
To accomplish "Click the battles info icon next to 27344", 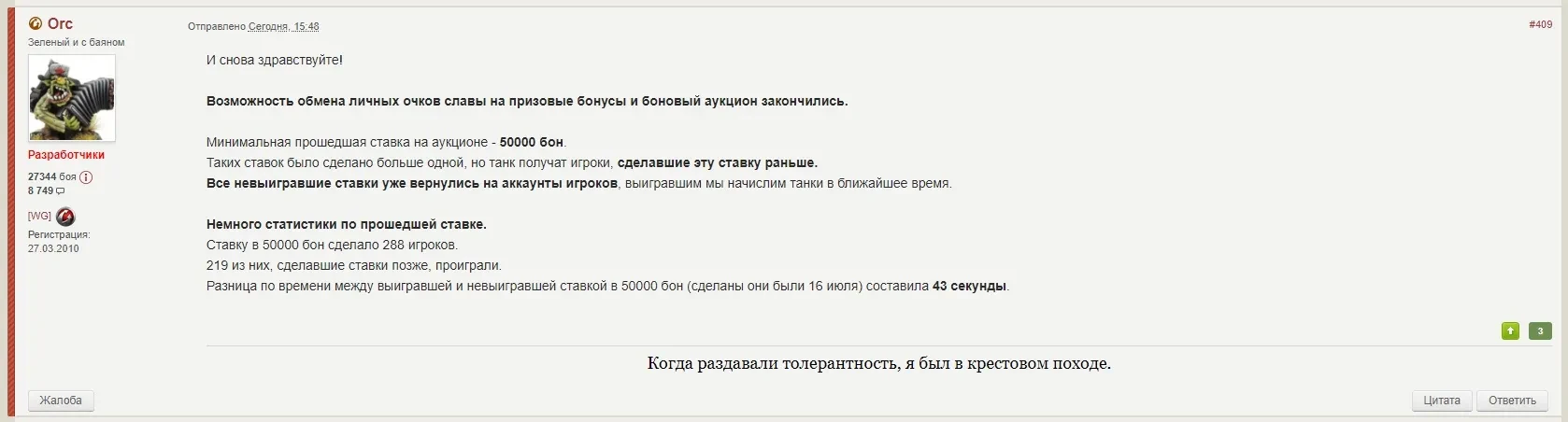I will (86, 177).
